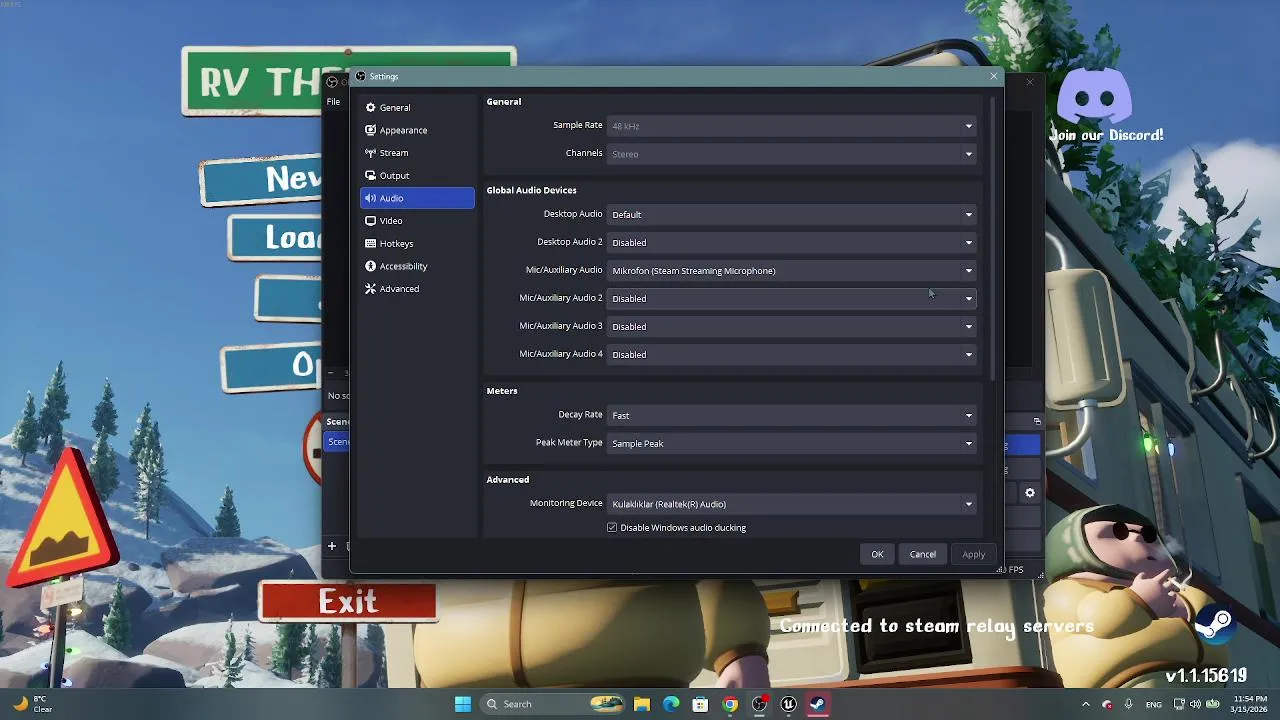Click the Apply button
1280x720 pixels.
[974, 554]
